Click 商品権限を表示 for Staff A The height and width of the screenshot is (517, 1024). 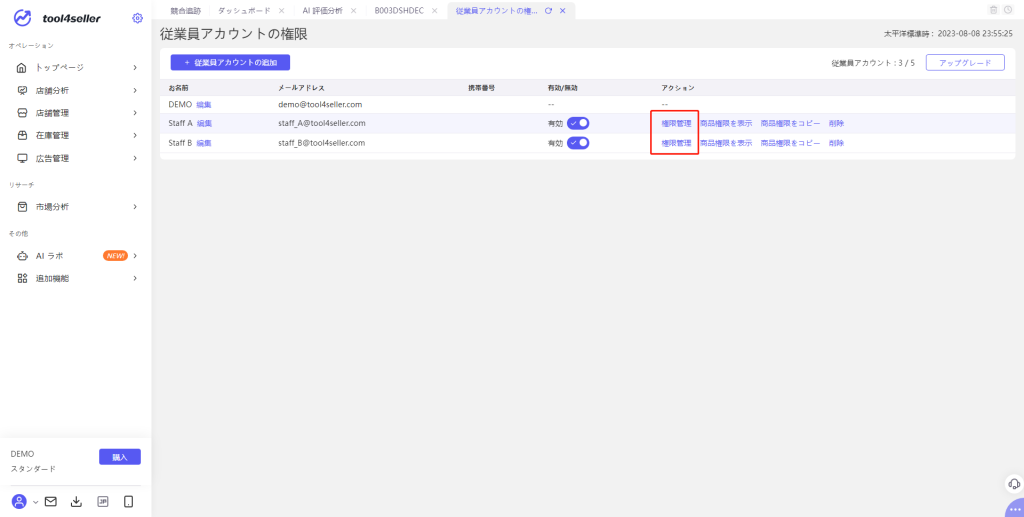(x=726, y=123)
